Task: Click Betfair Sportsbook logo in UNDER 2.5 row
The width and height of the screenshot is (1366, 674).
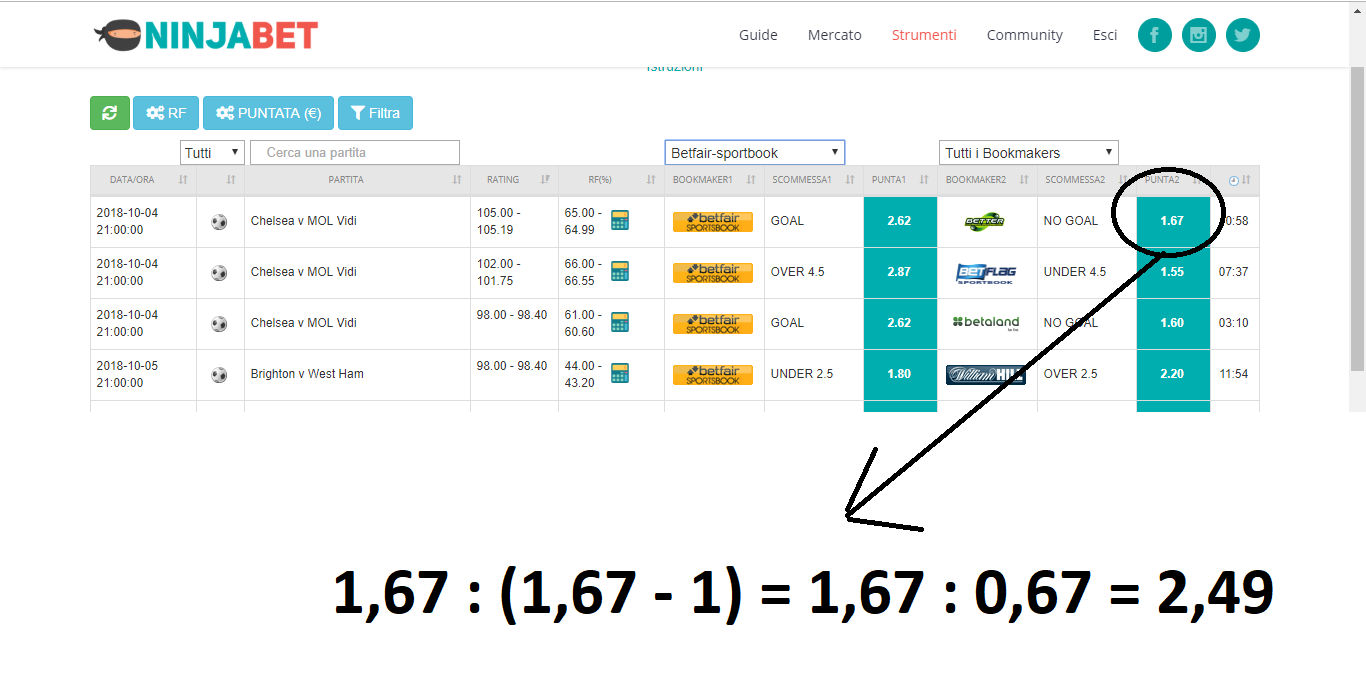Action: [713, 374]
